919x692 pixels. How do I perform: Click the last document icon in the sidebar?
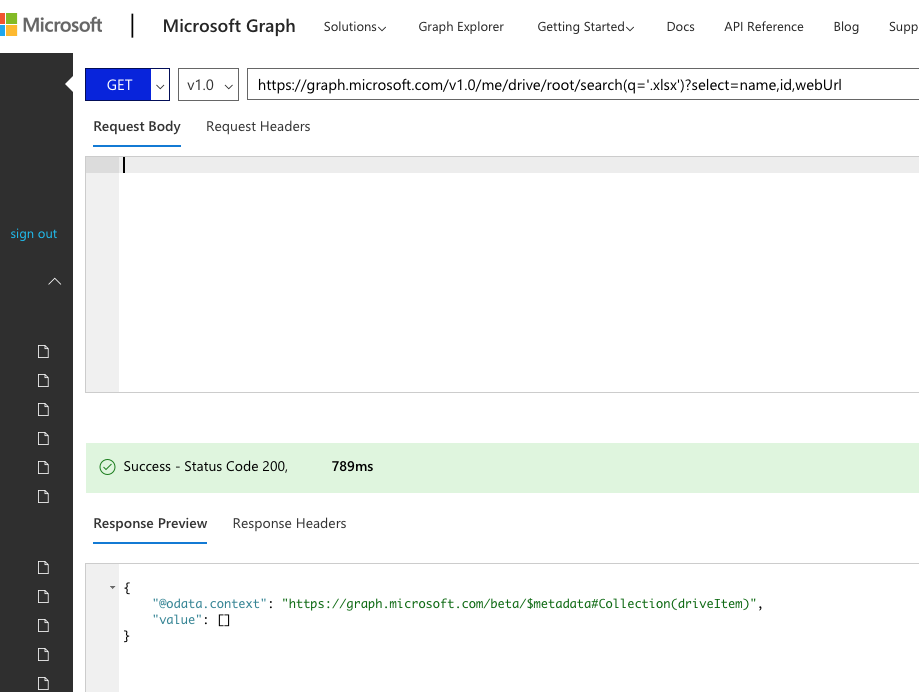43,683
